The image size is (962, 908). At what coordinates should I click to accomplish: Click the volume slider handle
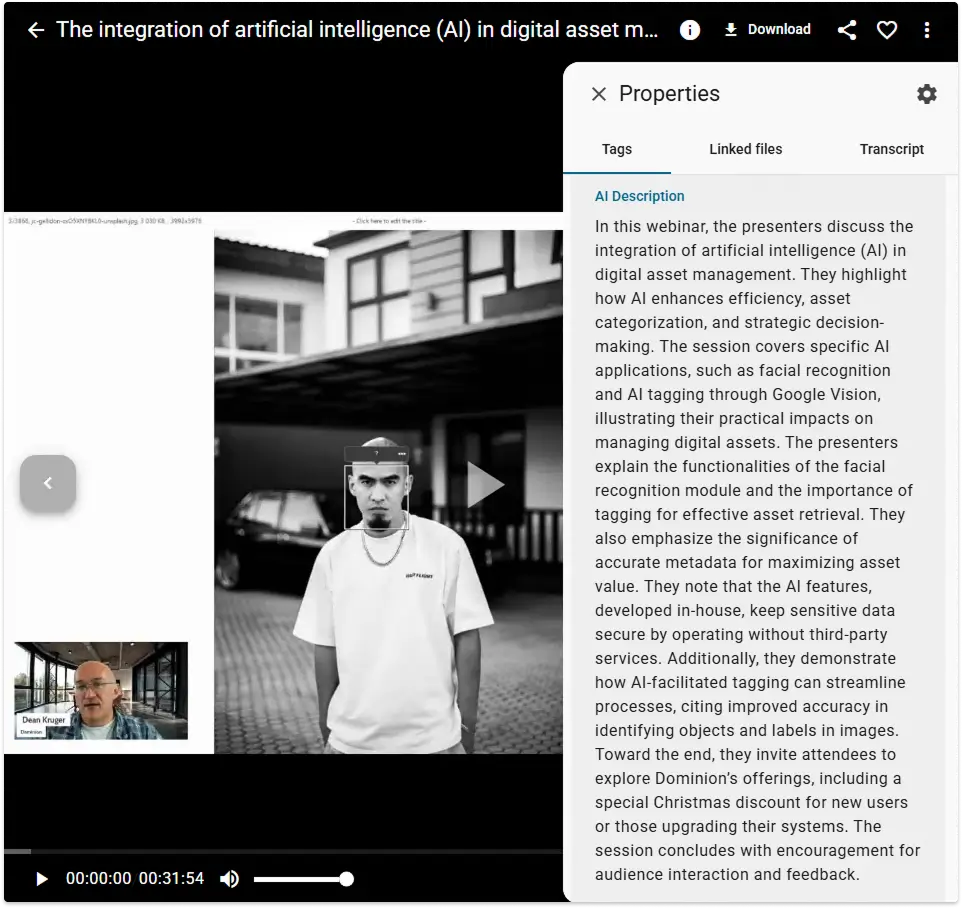click(346, 879)
